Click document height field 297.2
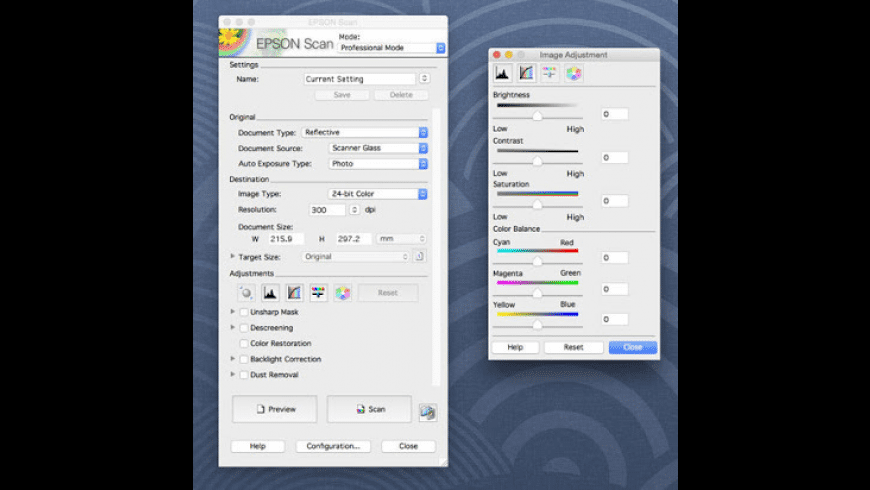870x490 pixels. [x=353, y=239]
